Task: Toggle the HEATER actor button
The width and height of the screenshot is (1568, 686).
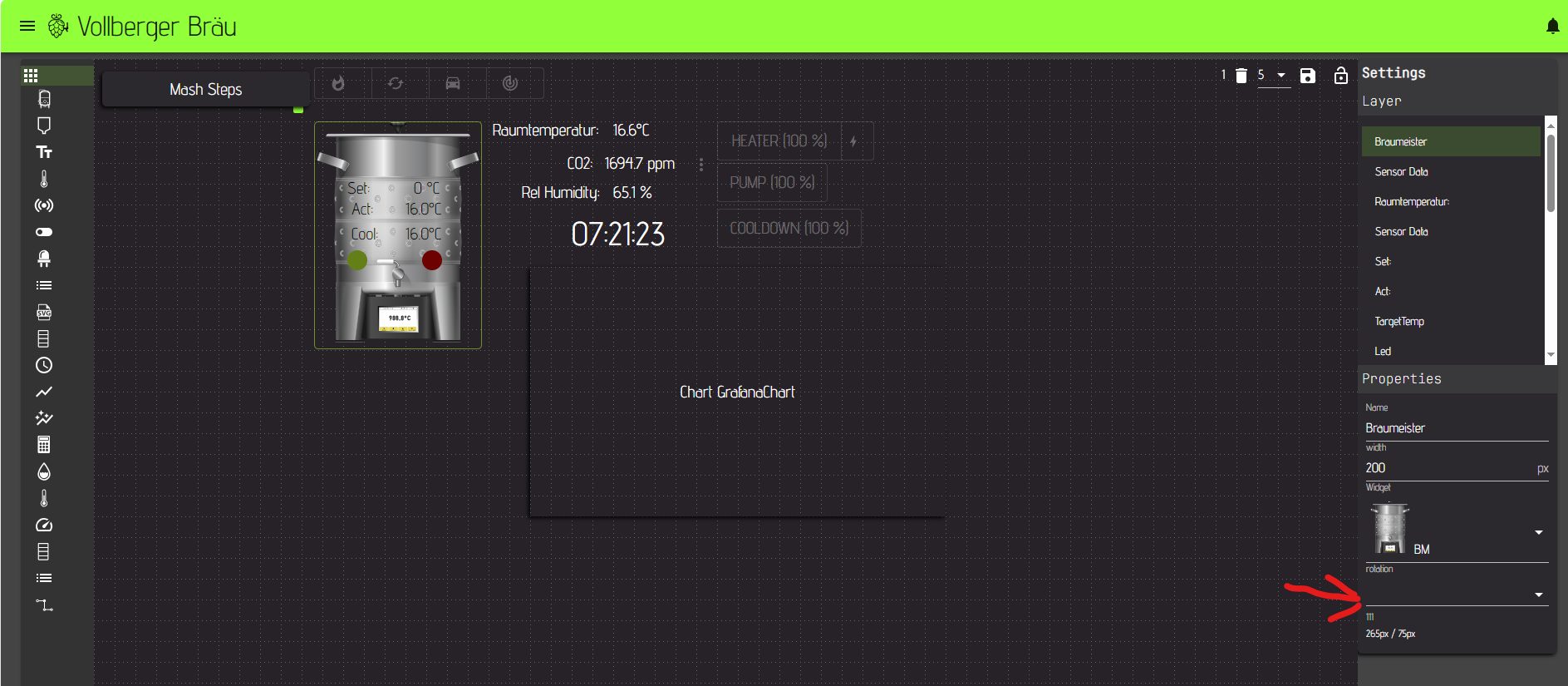Action: (779, 141)
